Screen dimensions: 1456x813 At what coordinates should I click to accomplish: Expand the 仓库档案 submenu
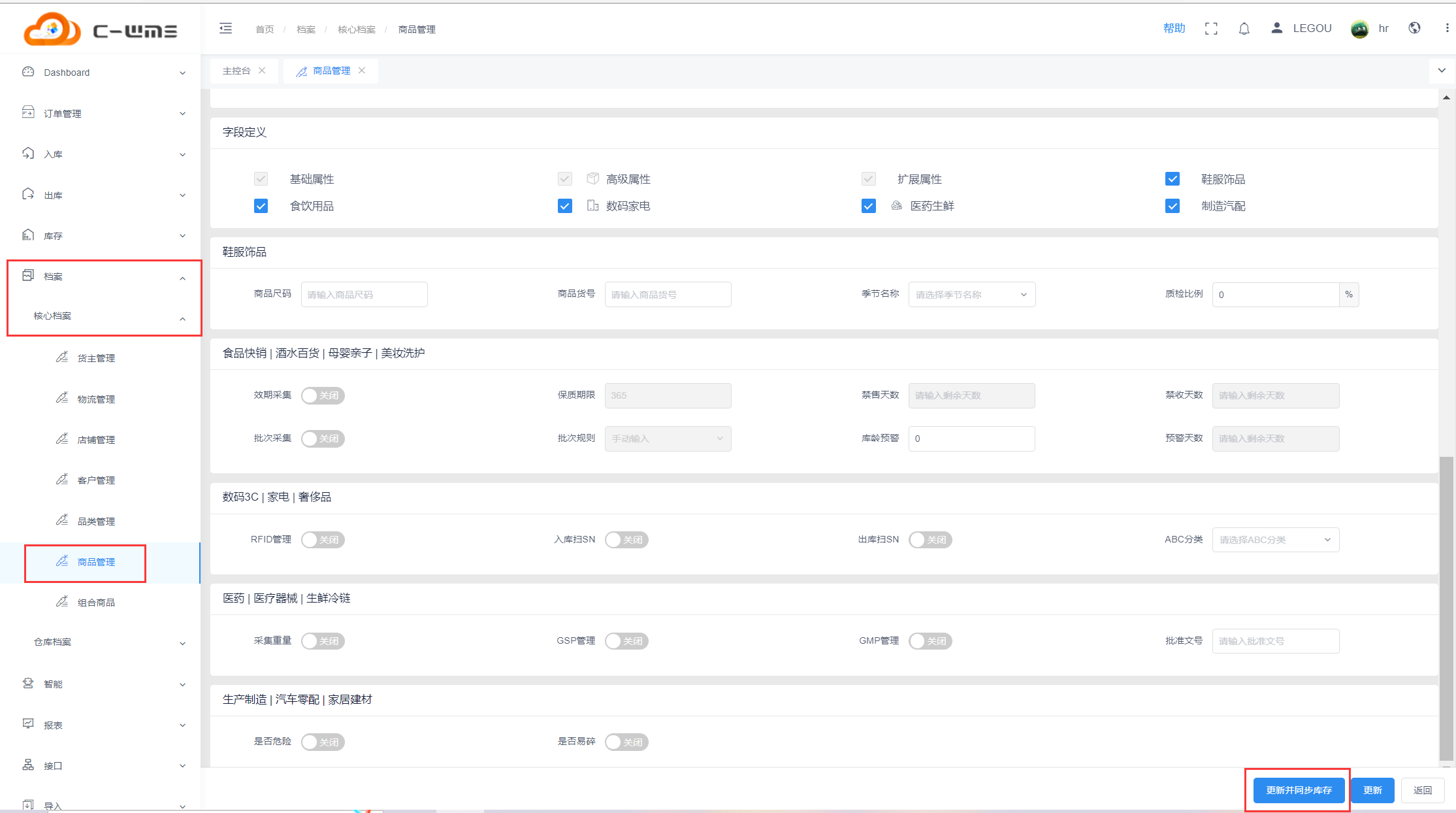(x=183, y=644)
